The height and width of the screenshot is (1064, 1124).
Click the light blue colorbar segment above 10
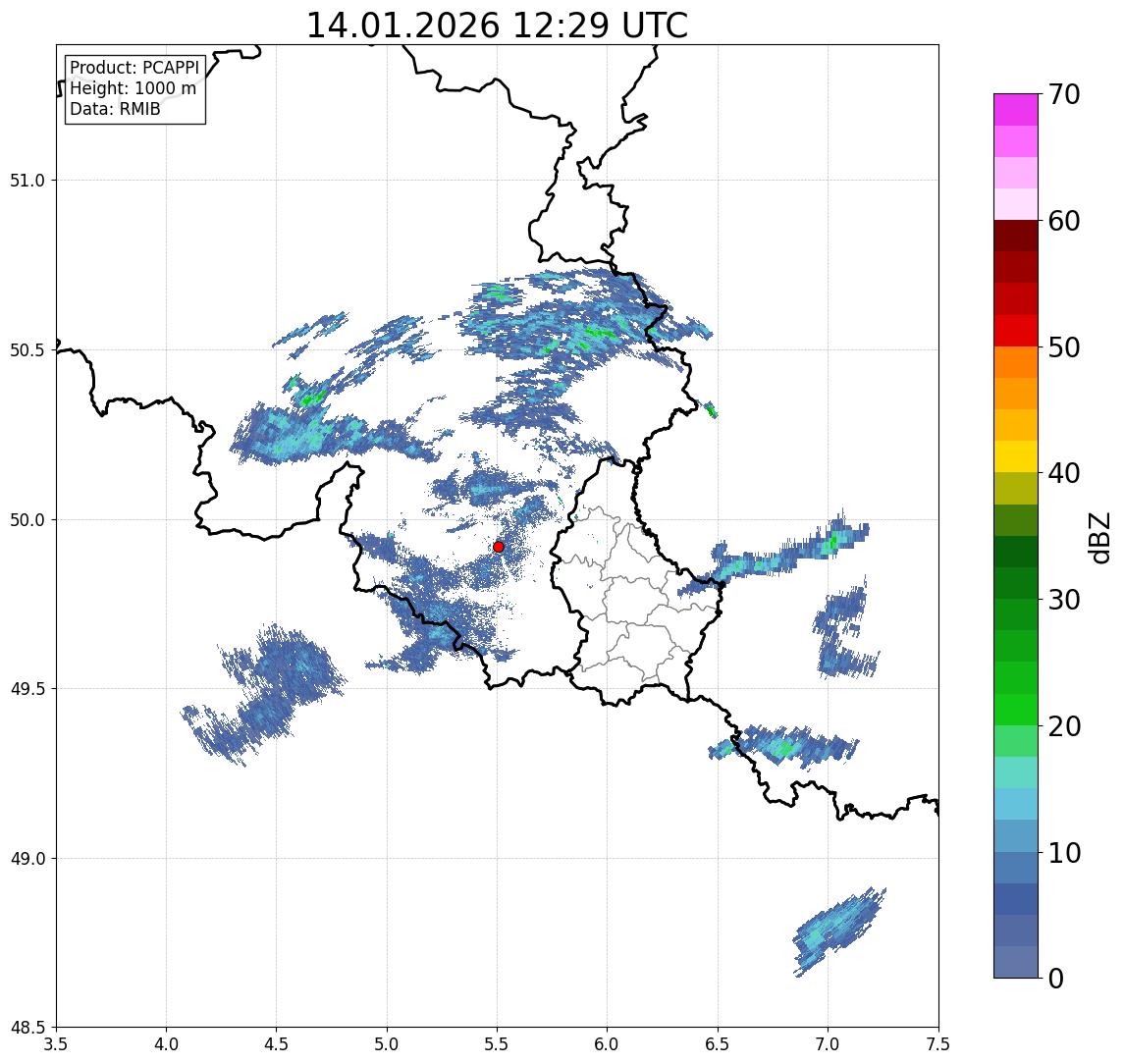1016,836
